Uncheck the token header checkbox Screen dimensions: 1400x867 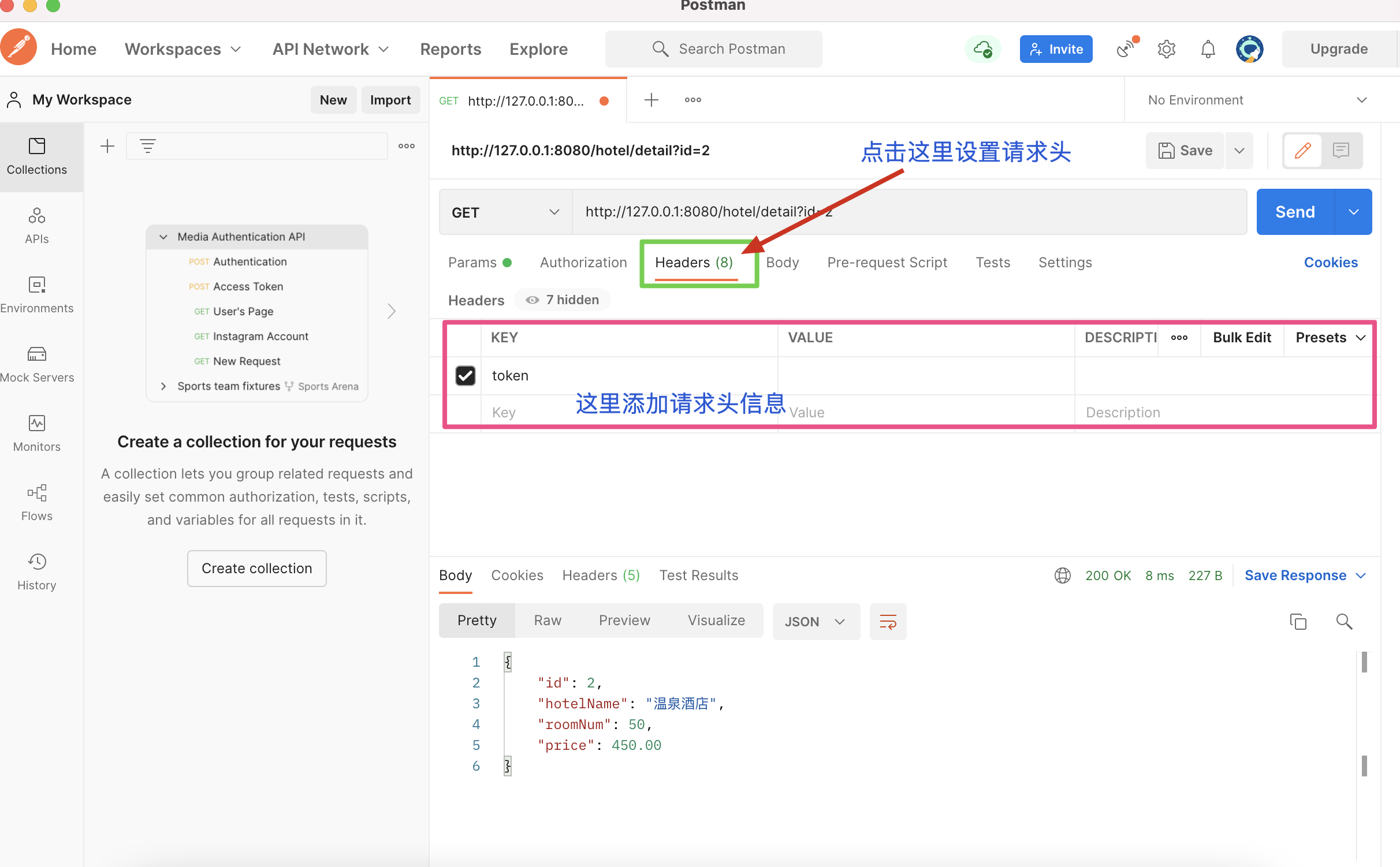pos(466,376)
